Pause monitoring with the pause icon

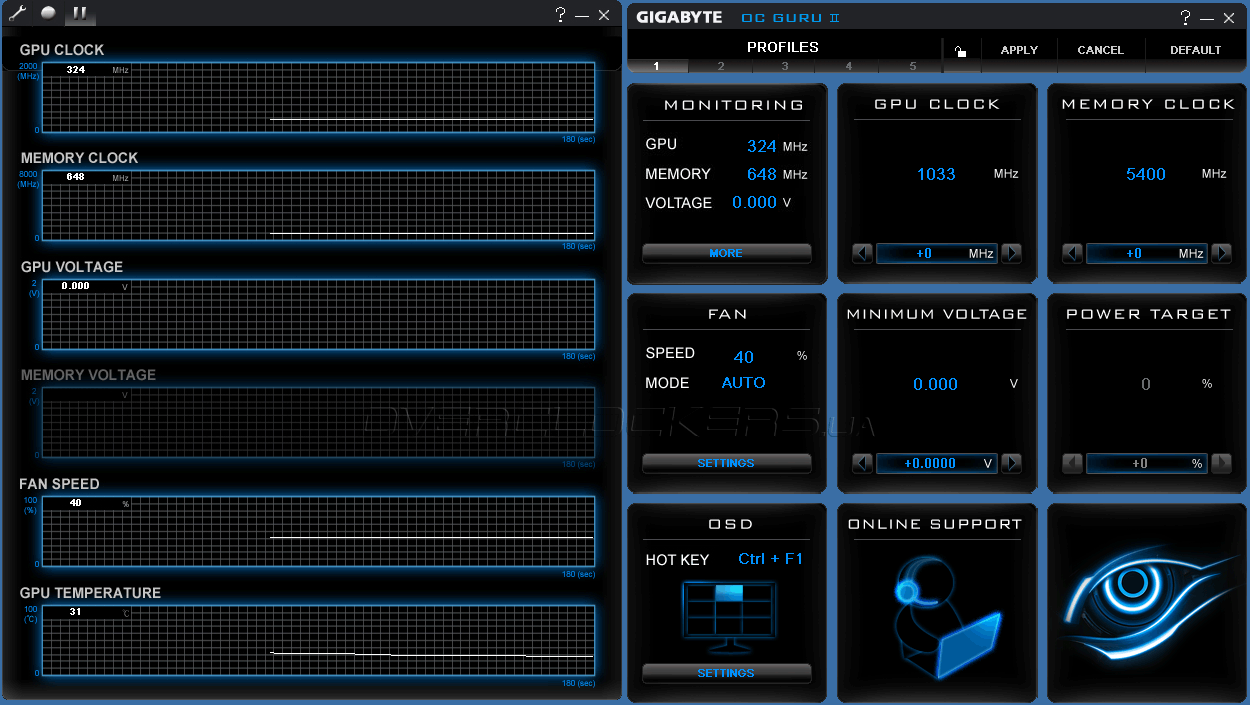(x=79, y=13)
